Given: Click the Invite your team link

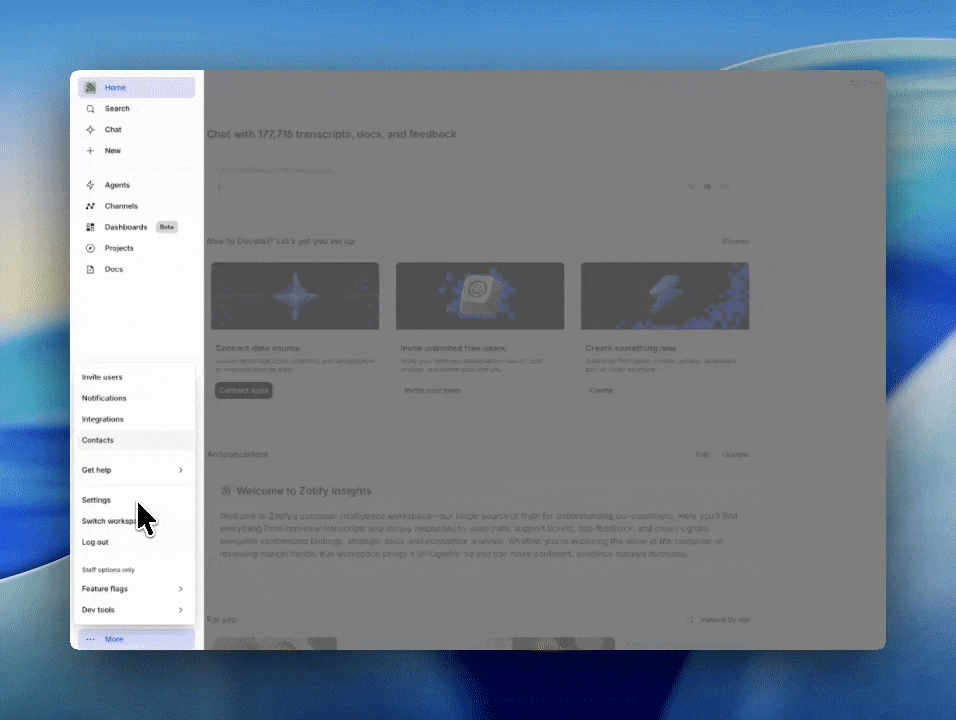Looking at the screenshot, I should coord(432,390).
